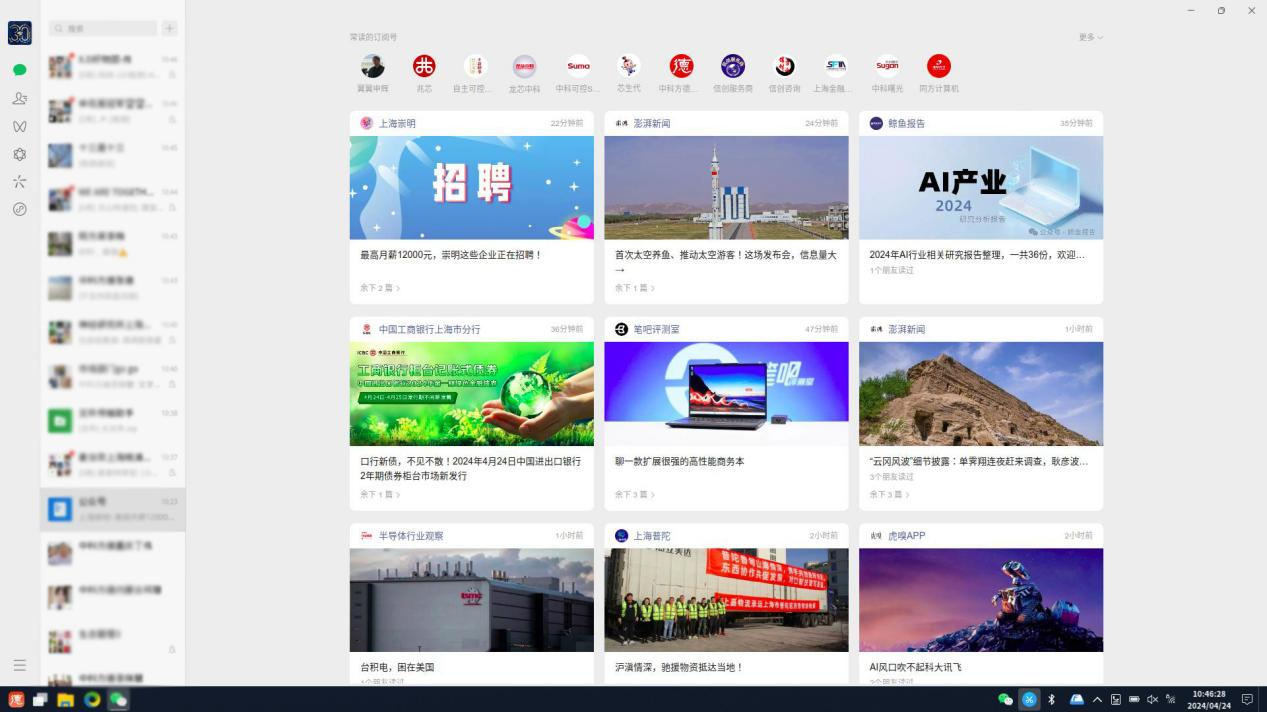Open the profile avatar in WeChat sidebar
The image size is (1267, 712).
point(19,33)
